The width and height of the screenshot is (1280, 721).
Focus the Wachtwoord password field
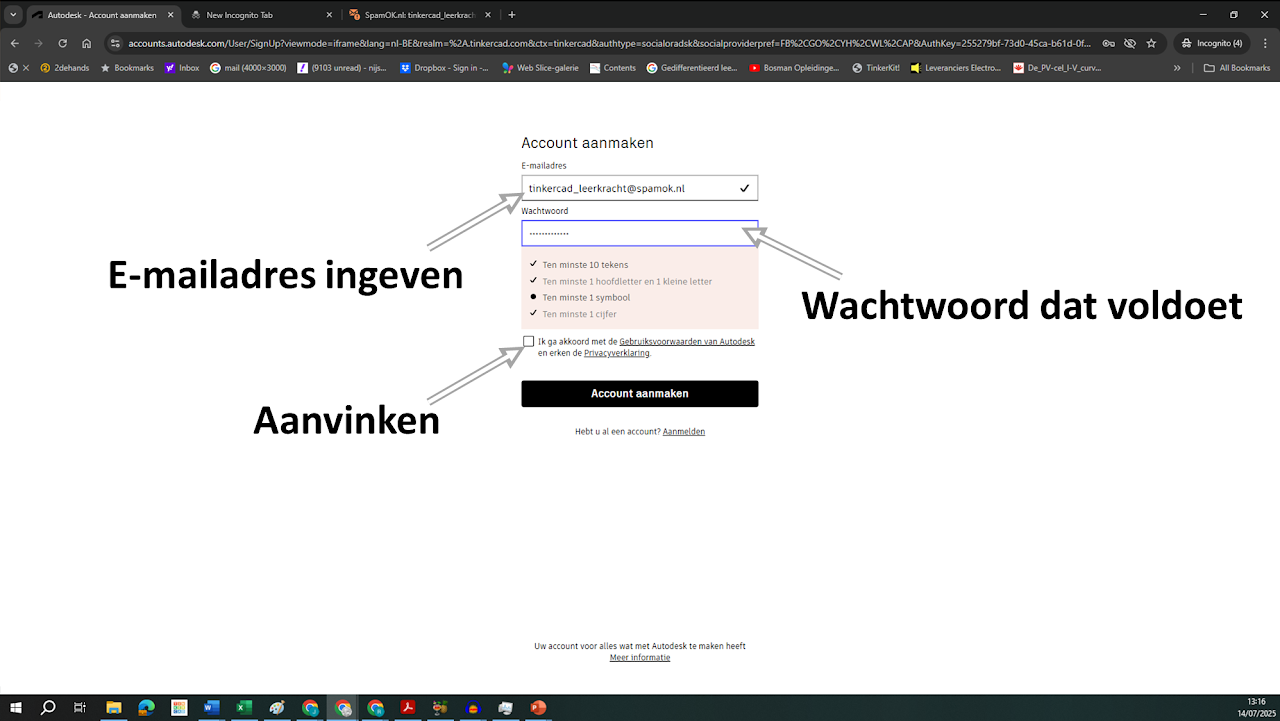[x=640, y=233]
